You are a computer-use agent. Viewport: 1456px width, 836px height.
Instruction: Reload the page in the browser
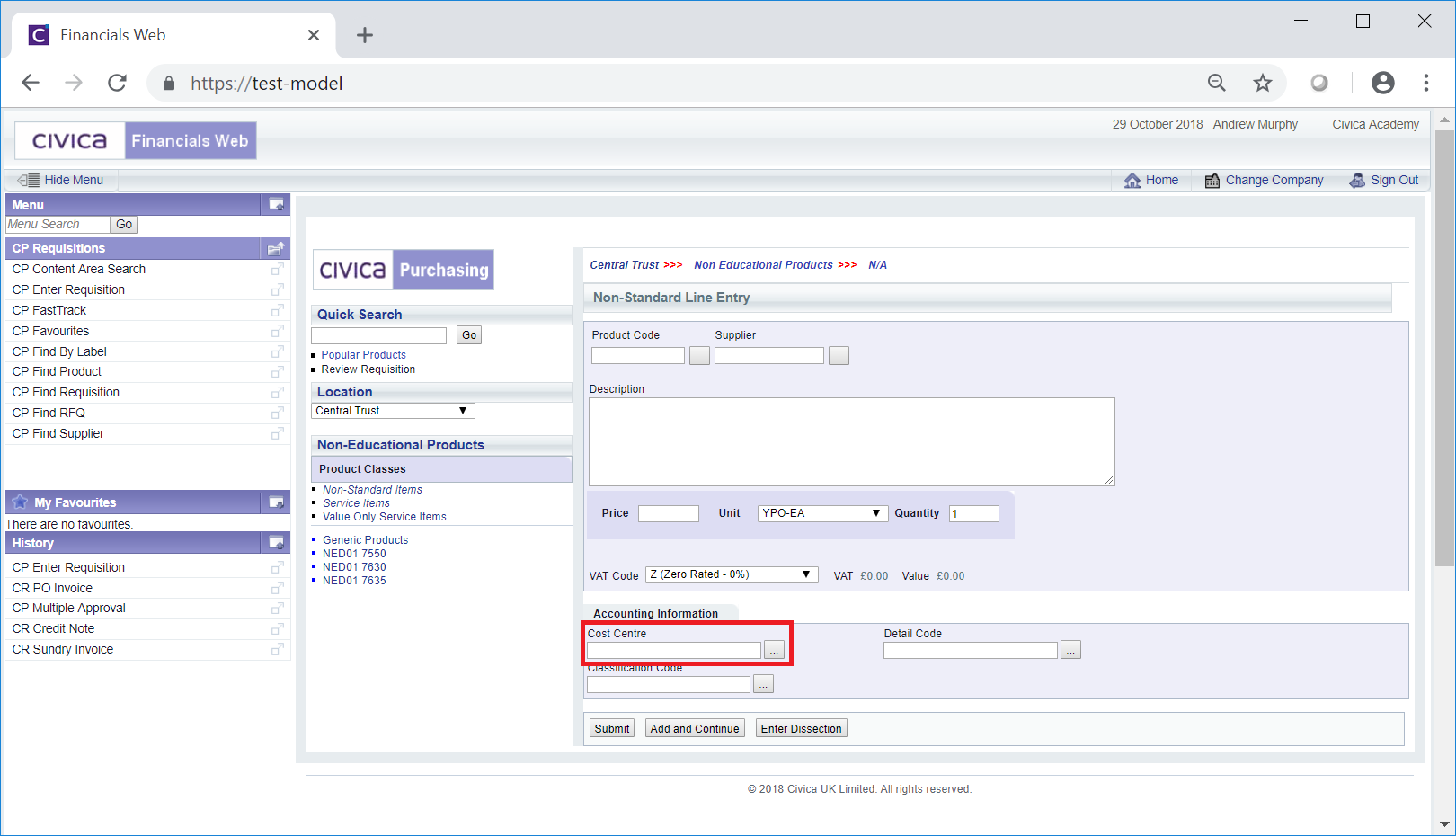(117, 83)
